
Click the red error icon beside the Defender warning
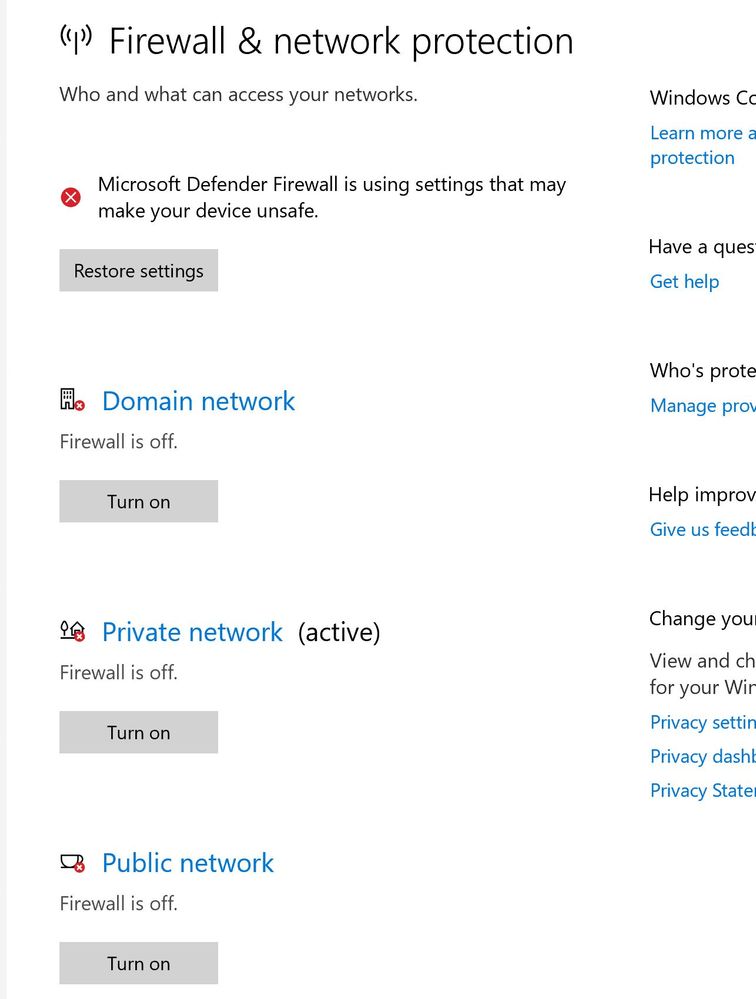click(71, 198)
